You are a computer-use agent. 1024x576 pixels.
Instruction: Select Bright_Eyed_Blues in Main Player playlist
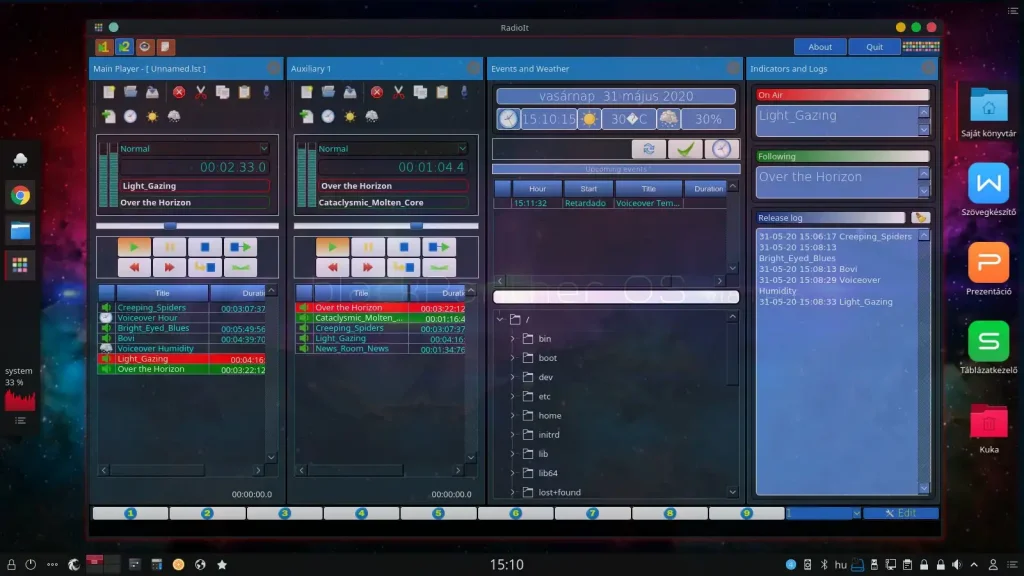pos(153,328)
